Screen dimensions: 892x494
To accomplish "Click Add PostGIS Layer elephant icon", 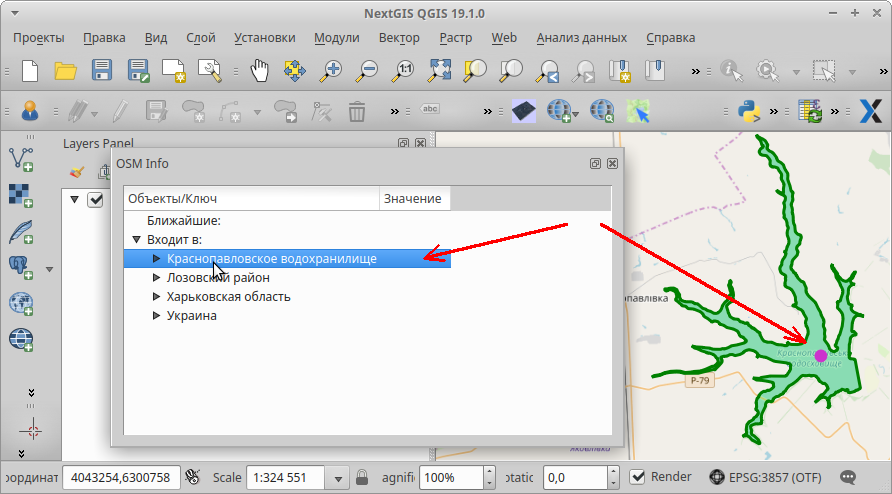I will click(21, 267).
